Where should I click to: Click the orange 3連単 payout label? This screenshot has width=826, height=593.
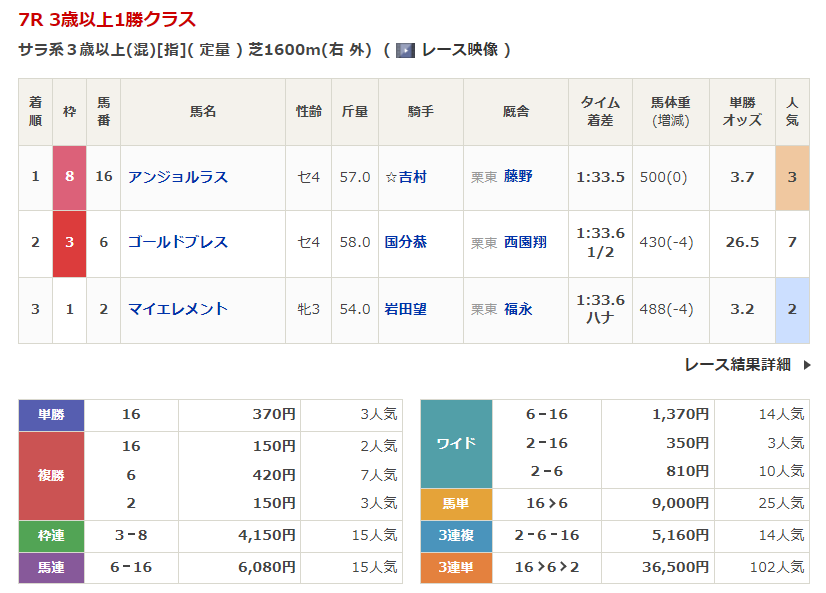[x=456, y=568]
